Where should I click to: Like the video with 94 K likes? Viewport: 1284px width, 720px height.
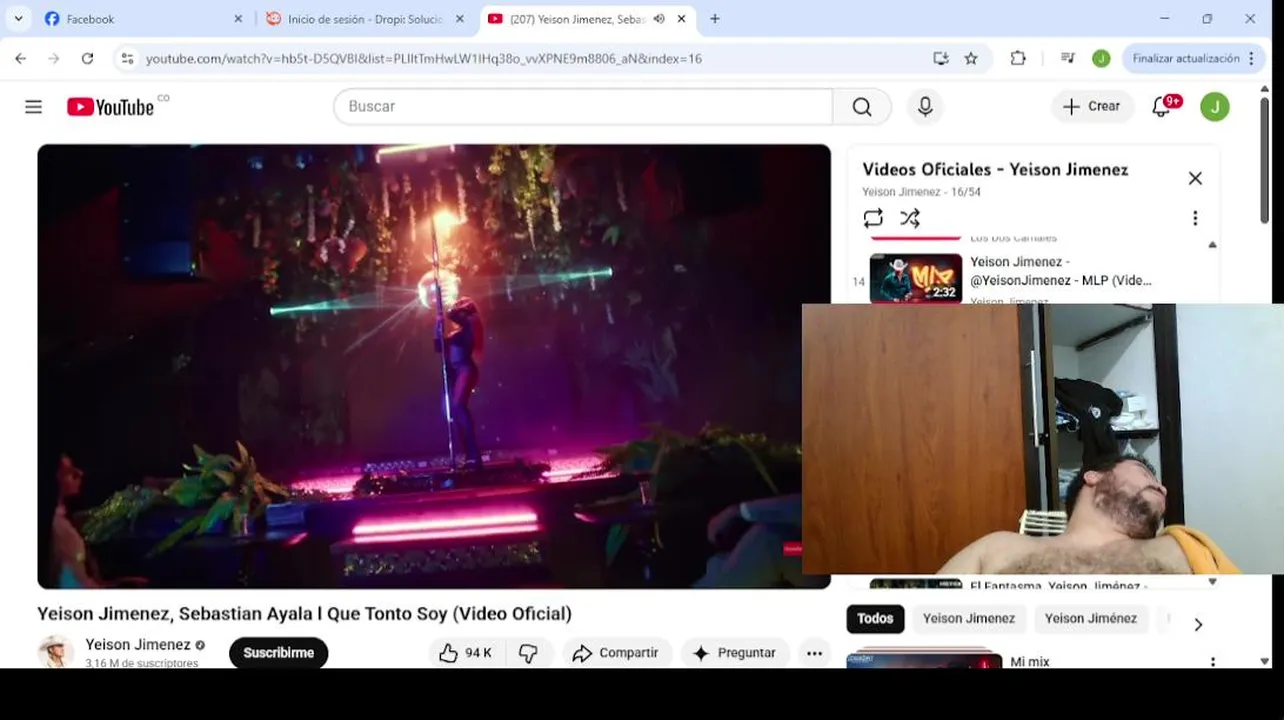coord(466,653)
